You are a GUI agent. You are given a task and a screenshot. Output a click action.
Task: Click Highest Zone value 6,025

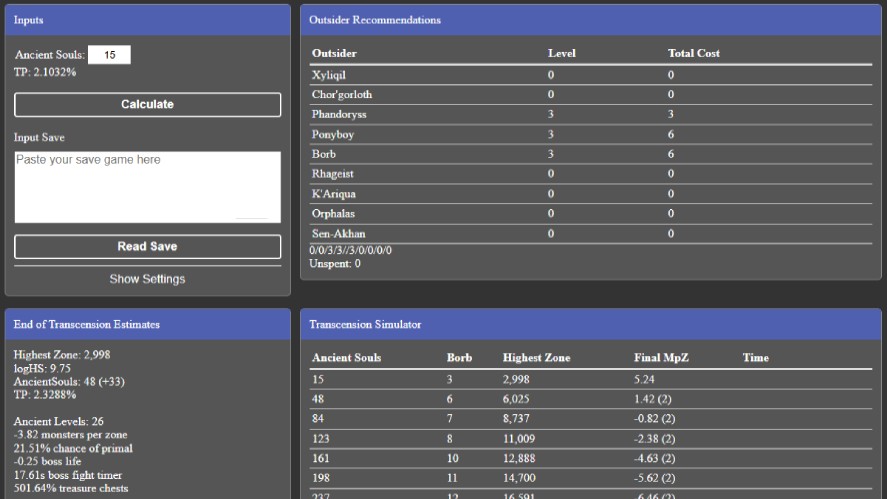coord(515,399)
